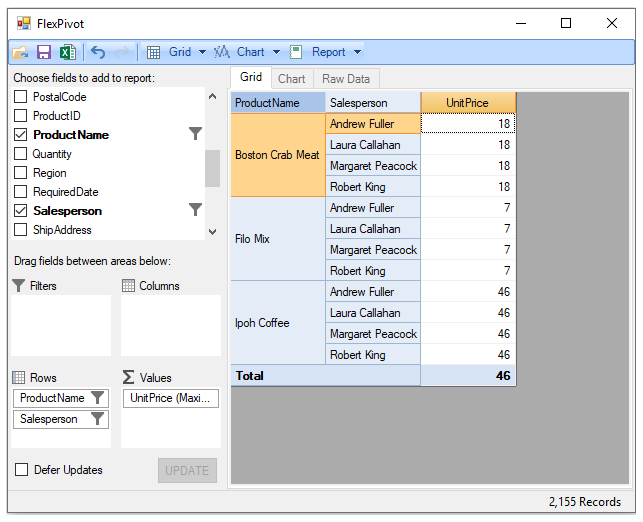The width and height of the screenshot is (643, 522).
Task: Uncheck the ProductName field checkbox
Action: pyautogui.click(x=21, y=135)
